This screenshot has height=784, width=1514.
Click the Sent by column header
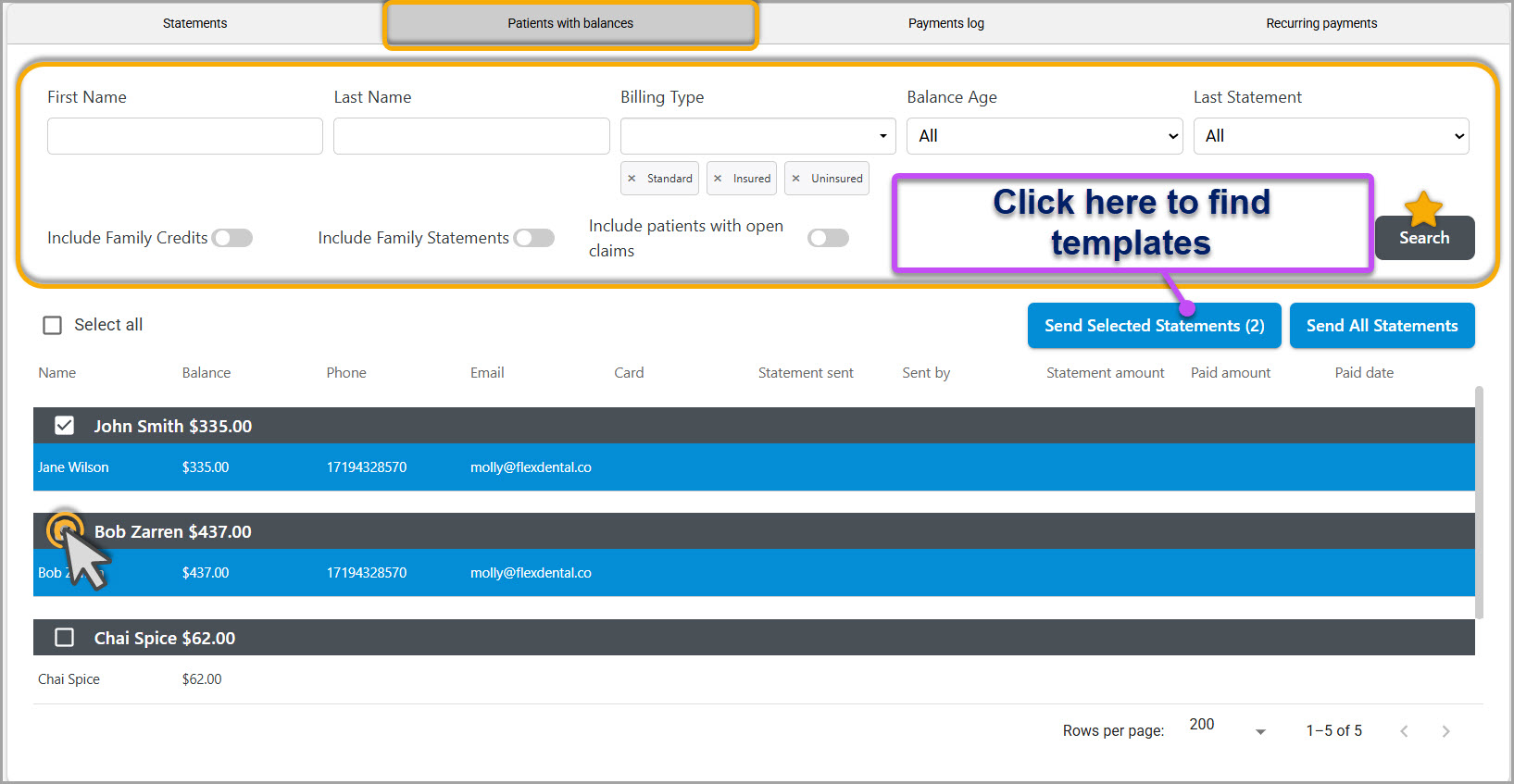[x=926, y=373]
